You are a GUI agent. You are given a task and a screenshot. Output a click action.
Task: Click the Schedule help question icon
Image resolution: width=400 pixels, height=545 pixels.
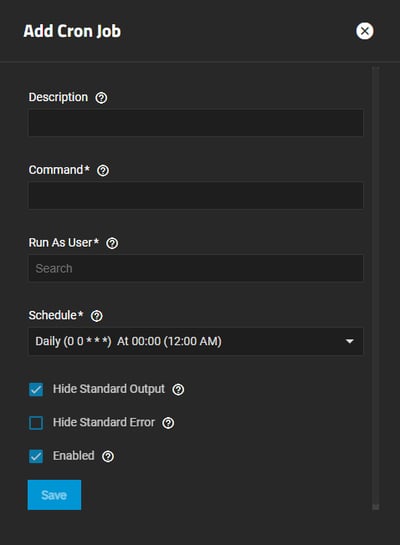(x=97, y=316)
